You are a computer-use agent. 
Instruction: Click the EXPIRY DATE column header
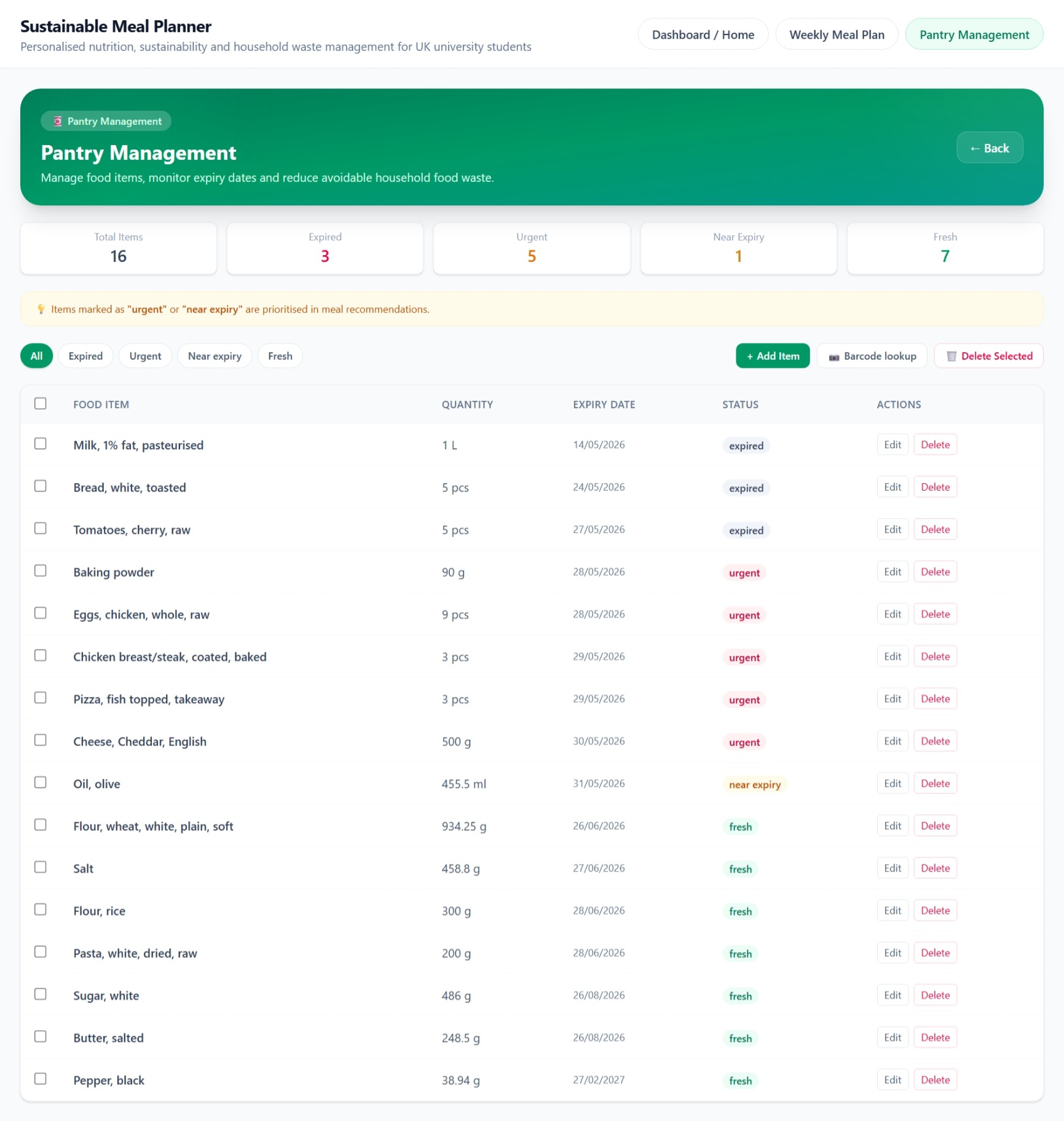pos(604,404)
